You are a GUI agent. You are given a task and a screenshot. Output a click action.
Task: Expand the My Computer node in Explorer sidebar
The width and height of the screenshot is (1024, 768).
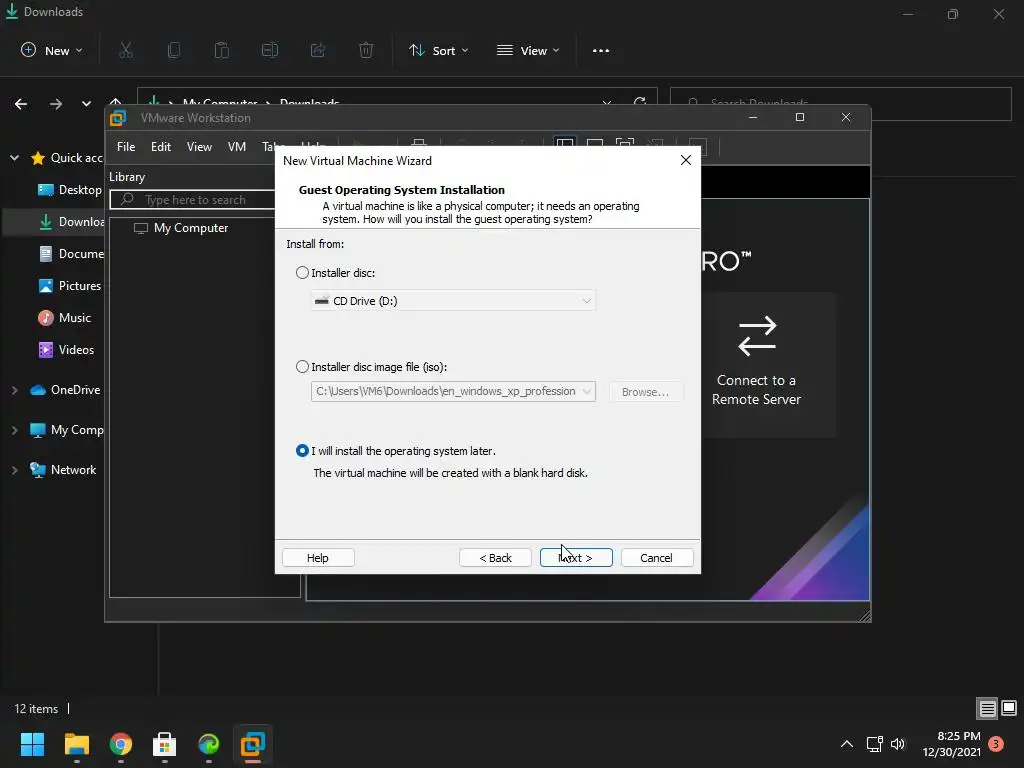14,430
